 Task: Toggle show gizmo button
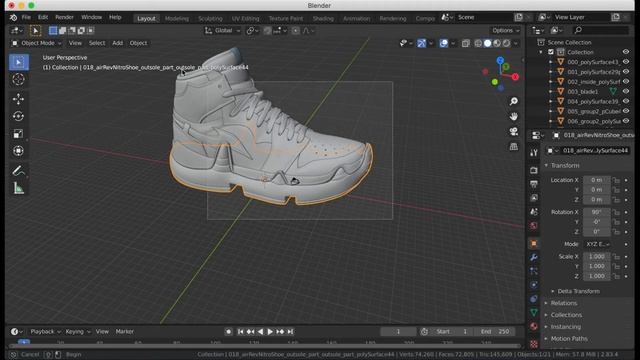(422, 43)
